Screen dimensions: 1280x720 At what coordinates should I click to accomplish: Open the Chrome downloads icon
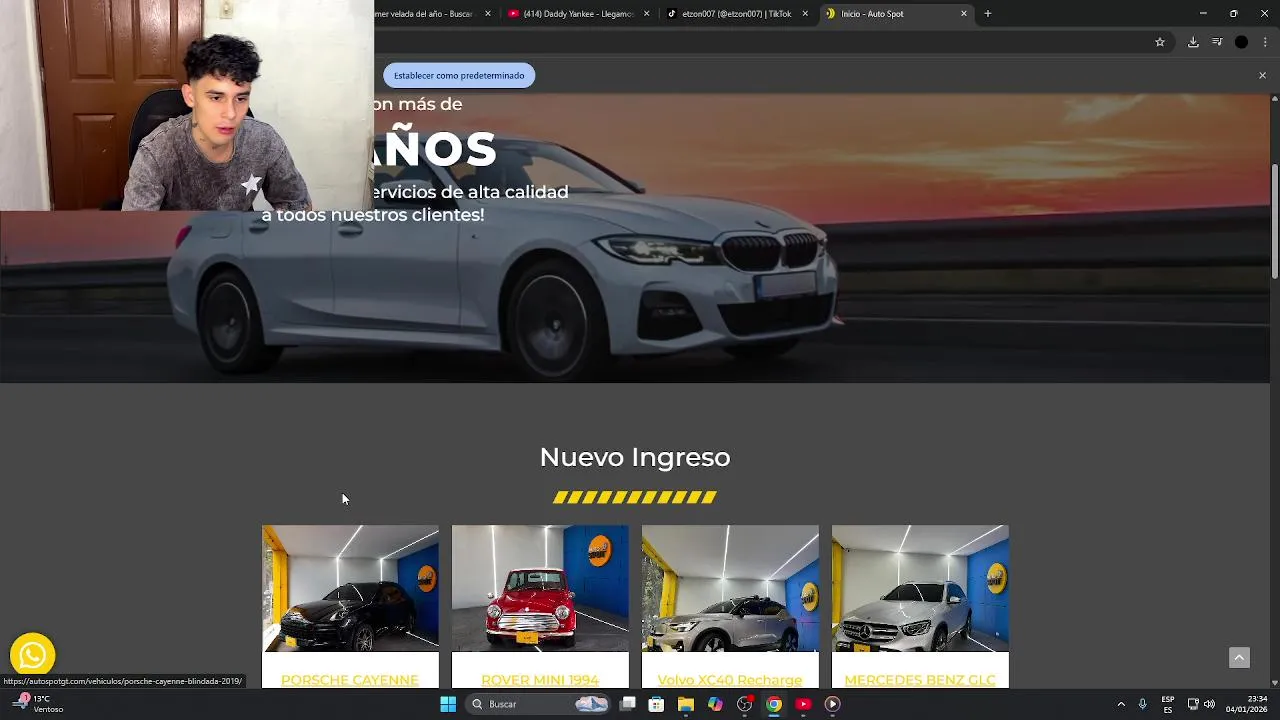tap(1193, 42)
